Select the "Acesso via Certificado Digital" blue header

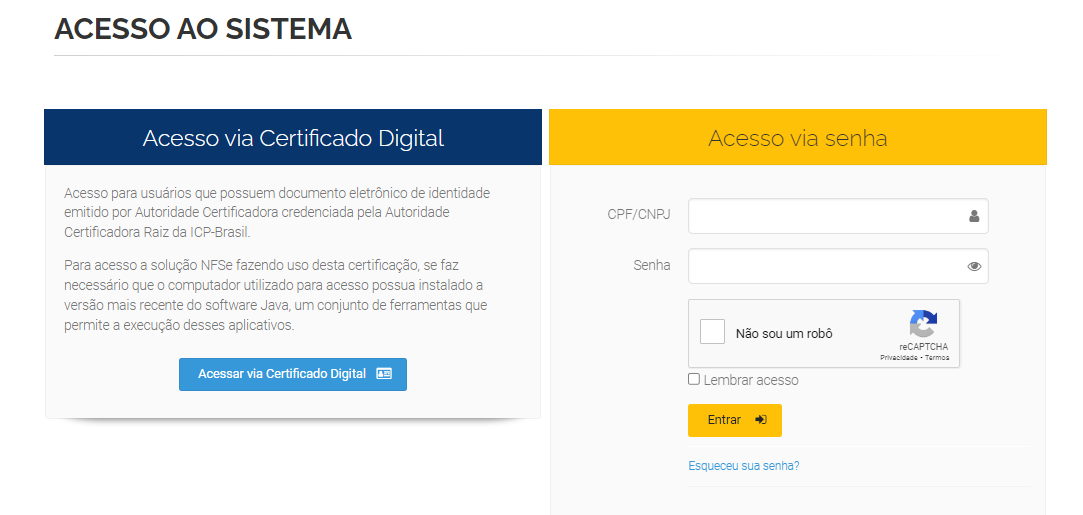coord(293,137)
